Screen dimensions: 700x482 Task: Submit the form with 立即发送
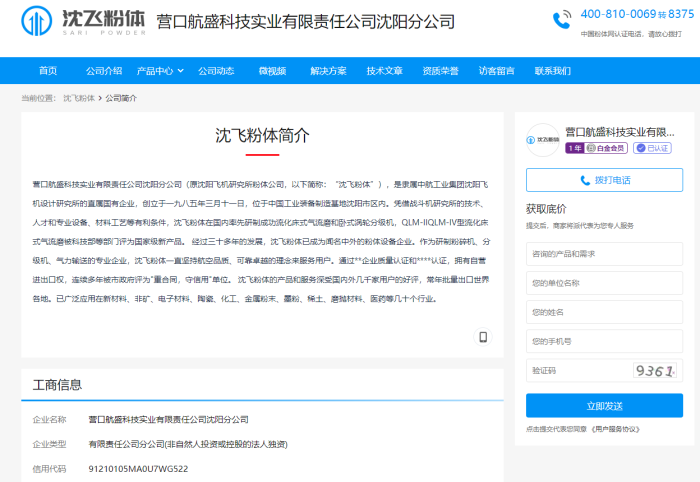click(x=604, y=405)
